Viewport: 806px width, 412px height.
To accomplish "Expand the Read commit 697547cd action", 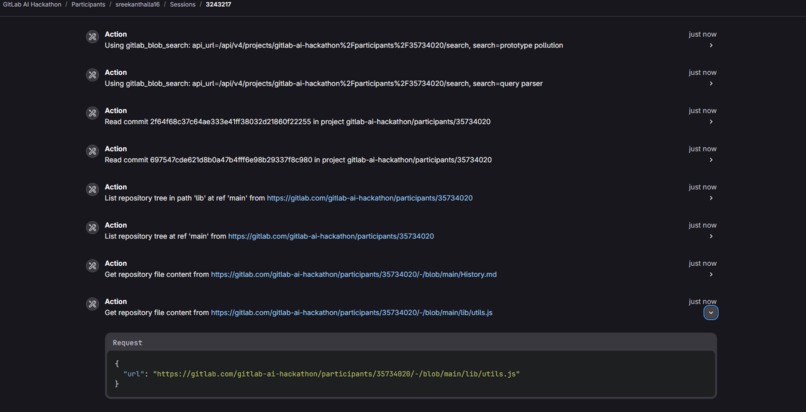I will point(711,160).
